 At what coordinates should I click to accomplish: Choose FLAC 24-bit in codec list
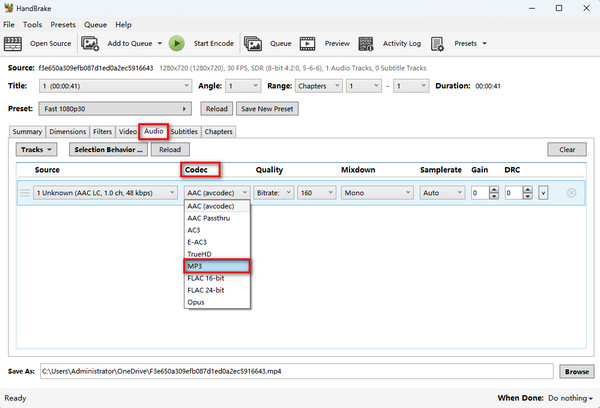click(x=217, y=290)
